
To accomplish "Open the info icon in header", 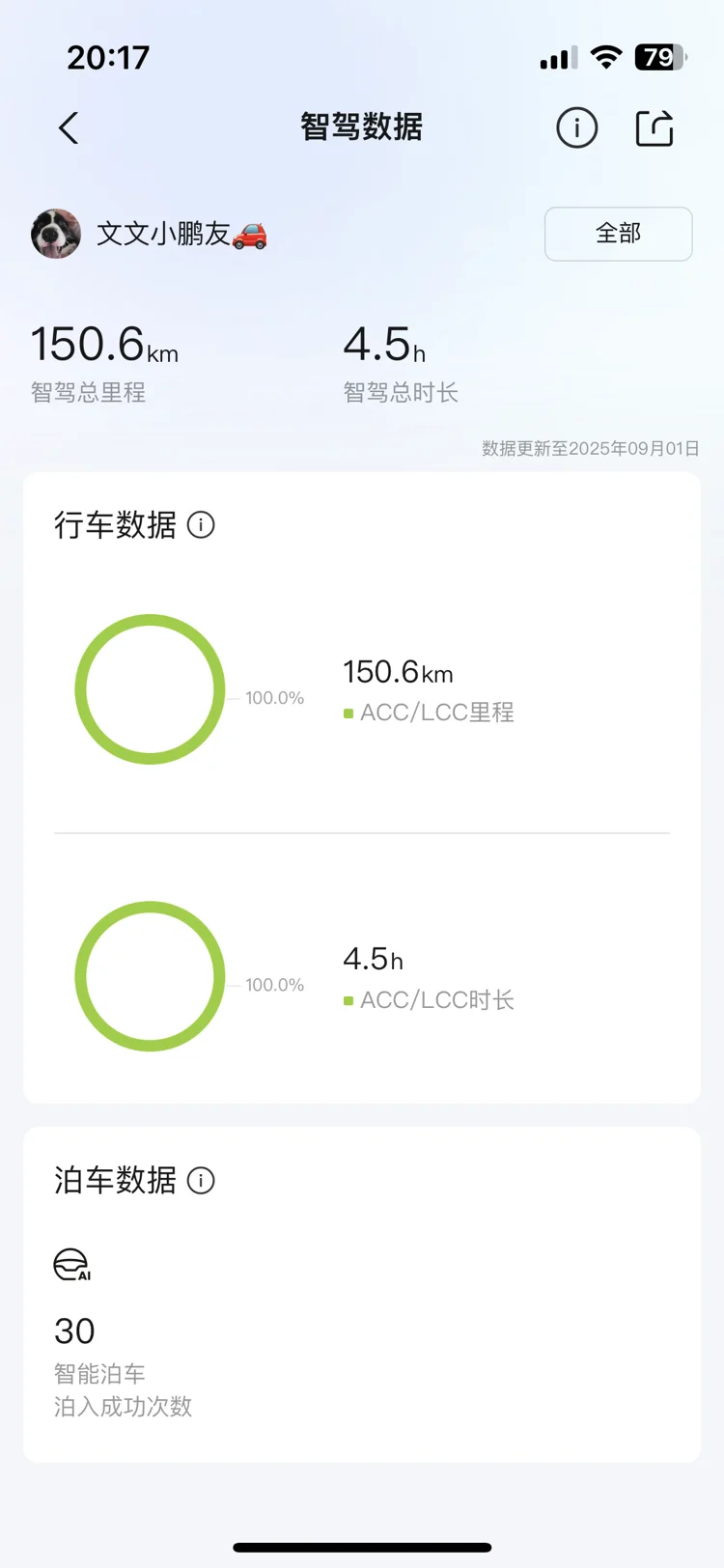I will coord(577,127).
